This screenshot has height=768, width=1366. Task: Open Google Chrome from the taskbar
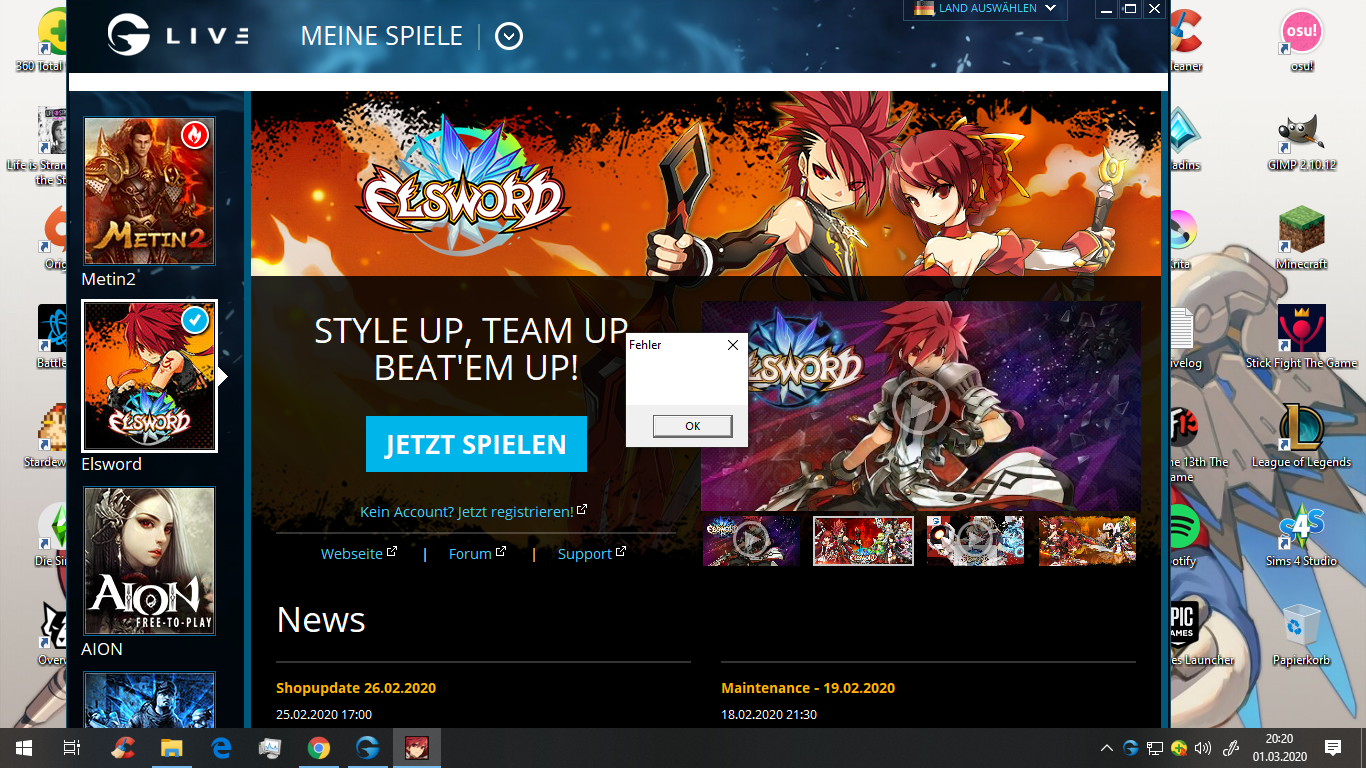319,748
